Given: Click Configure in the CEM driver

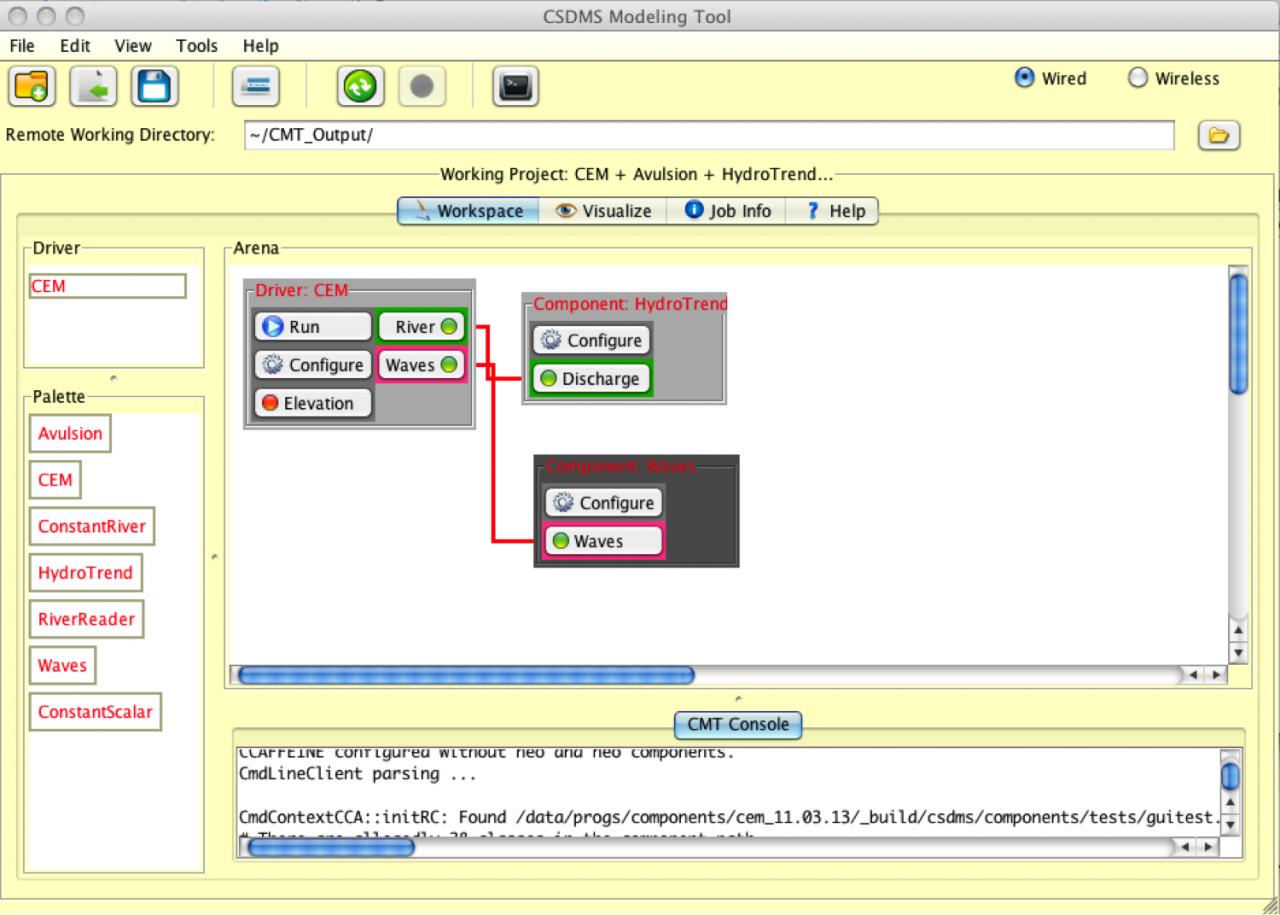Looking at the screenshot, I should [313, 365].
